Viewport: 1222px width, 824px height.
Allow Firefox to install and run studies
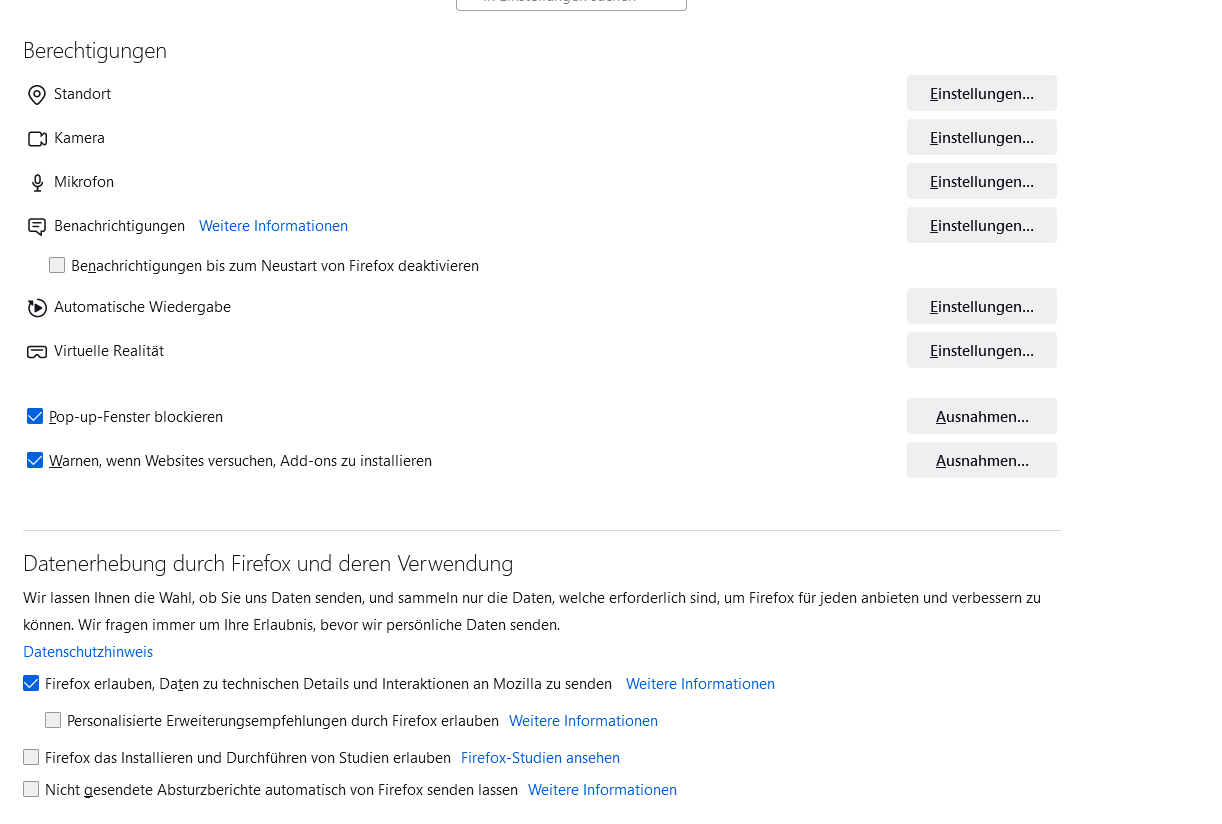click(31, 757)
